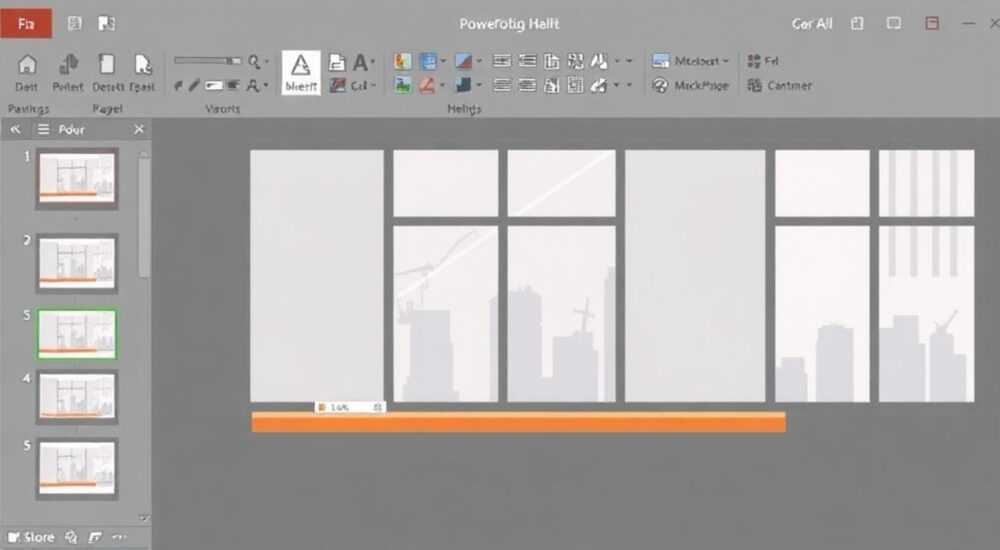Click the second bottom-row alignment icon

coord(527,85)
